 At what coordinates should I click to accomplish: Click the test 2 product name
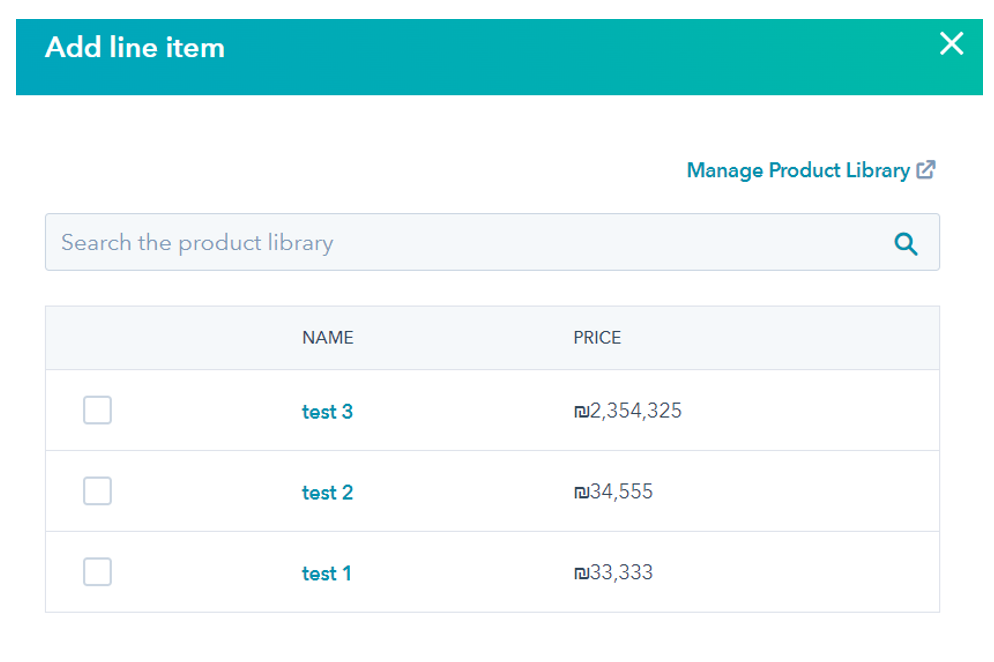coord(327,493)
